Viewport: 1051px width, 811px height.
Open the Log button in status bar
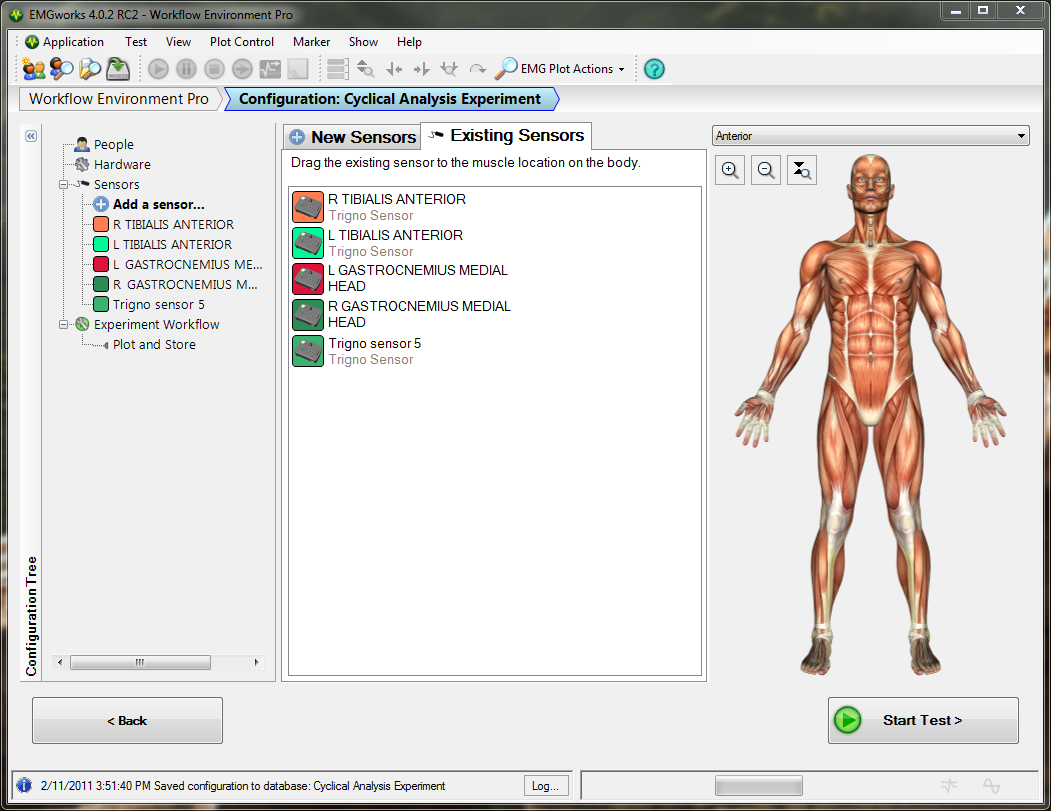click(545, 786)
